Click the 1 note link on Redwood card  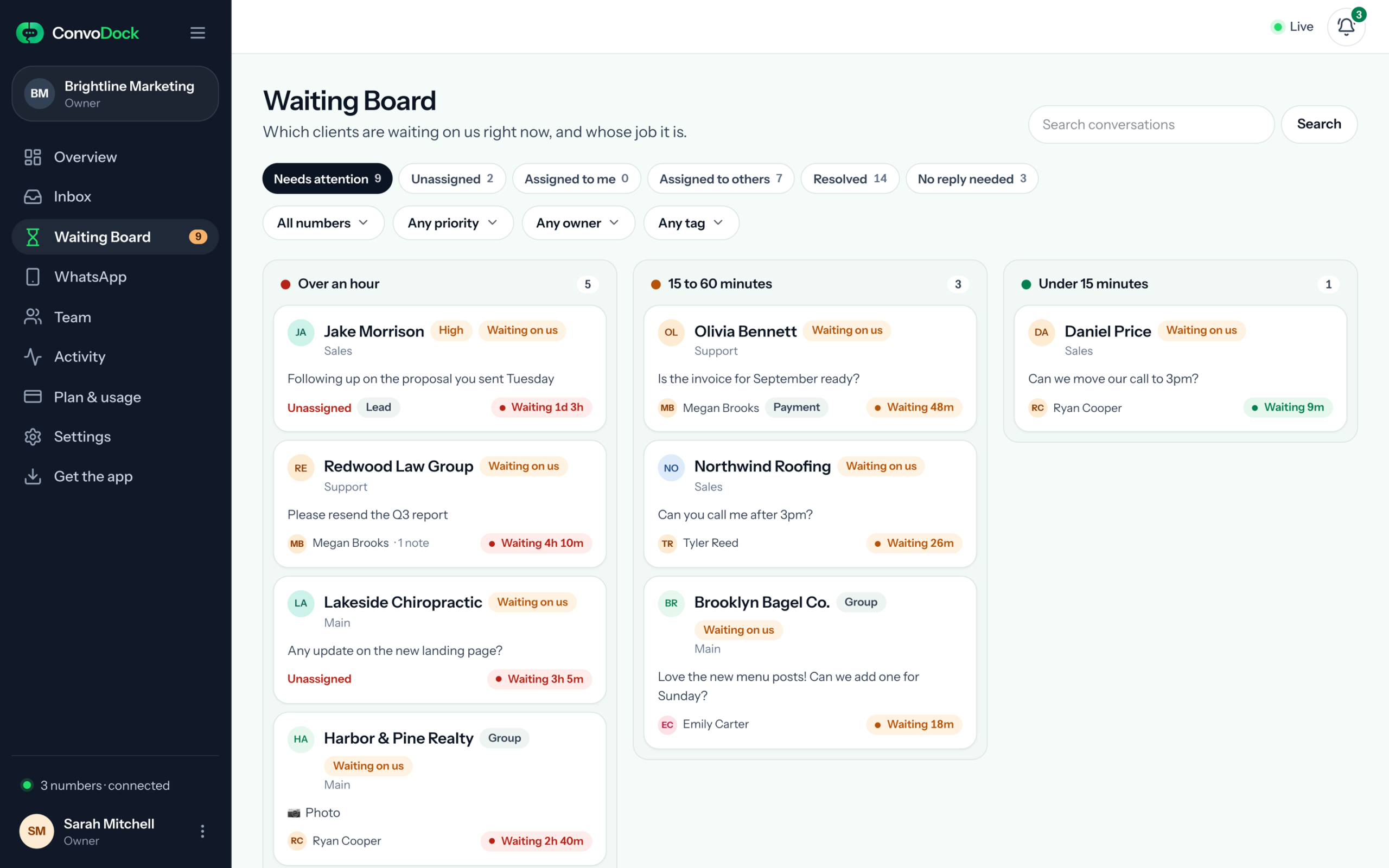pyautogui.click(x=413, y=543)
